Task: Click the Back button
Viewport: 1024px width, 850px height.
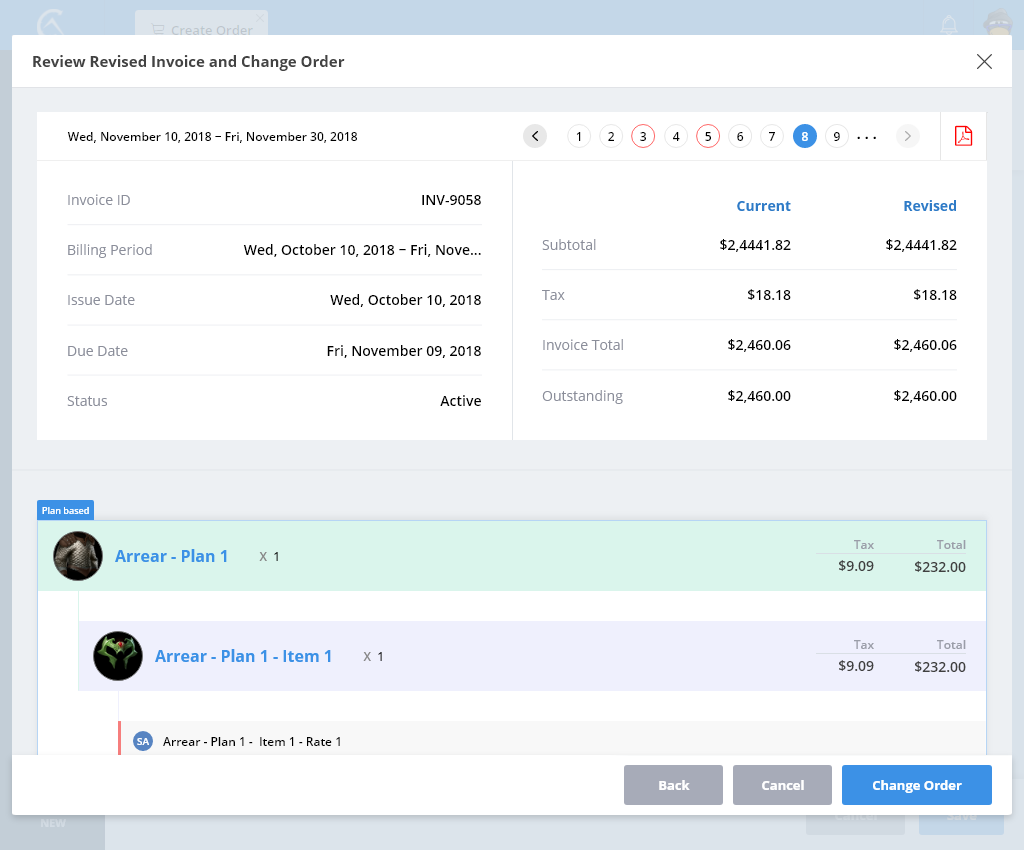Action: (x=673, y=785)
